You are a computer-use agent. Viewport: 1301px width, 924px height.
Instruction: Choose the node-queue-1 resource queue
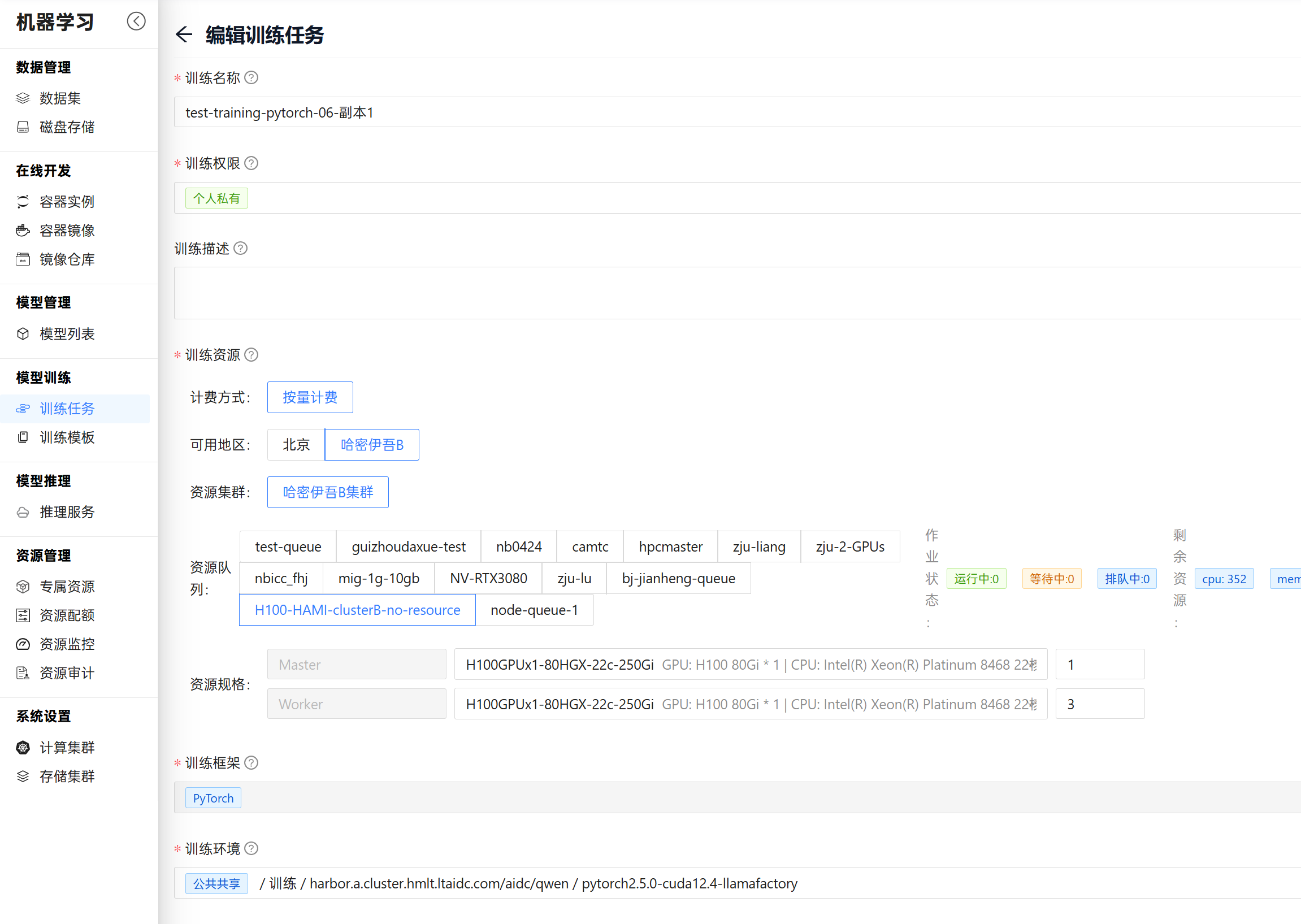tap(534, 610)
